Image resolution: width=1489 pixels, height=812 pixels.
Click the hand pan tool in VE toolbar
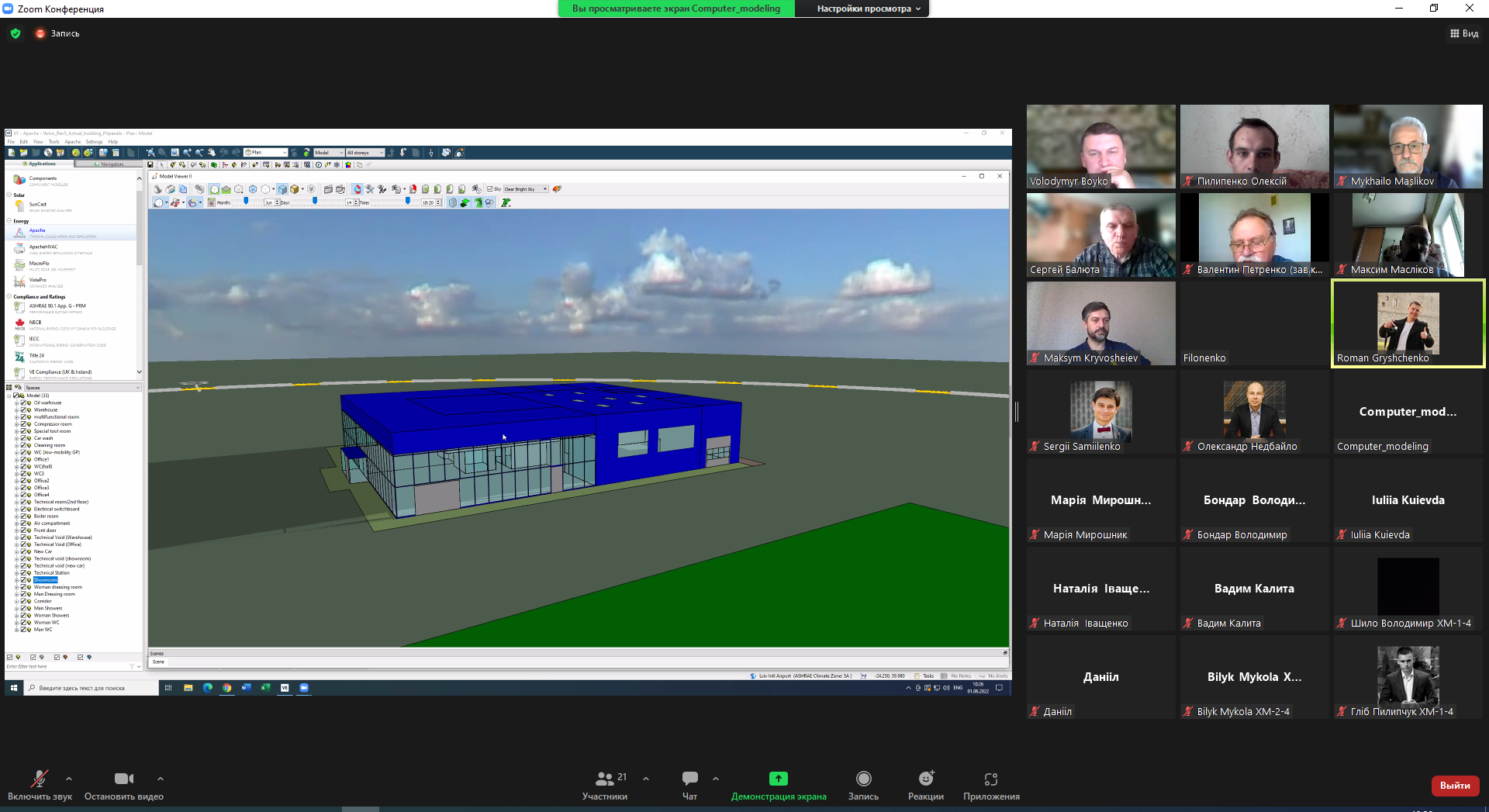pyautogui.click(x=212, y=153)
